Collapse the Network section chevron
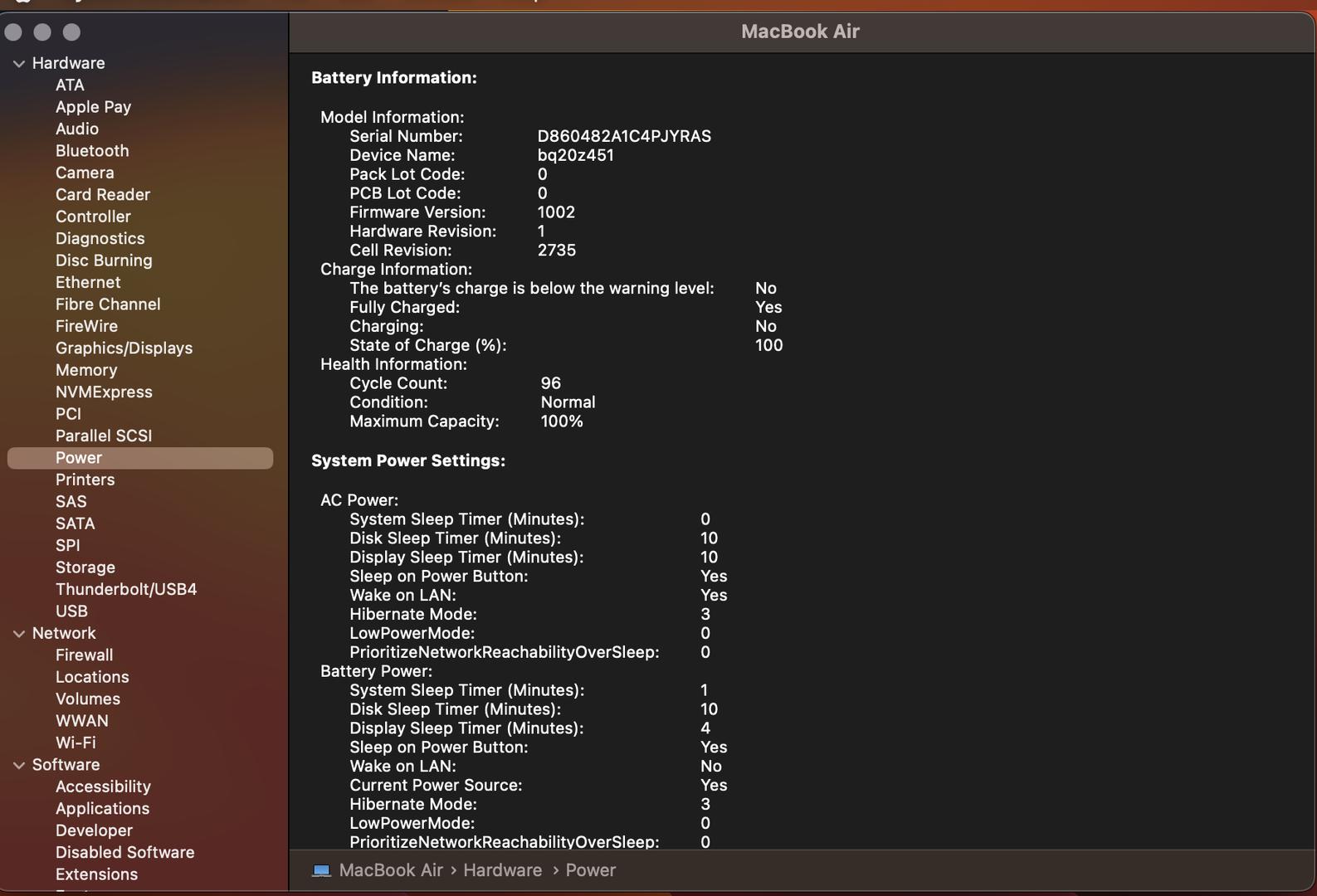 point(18,634)
